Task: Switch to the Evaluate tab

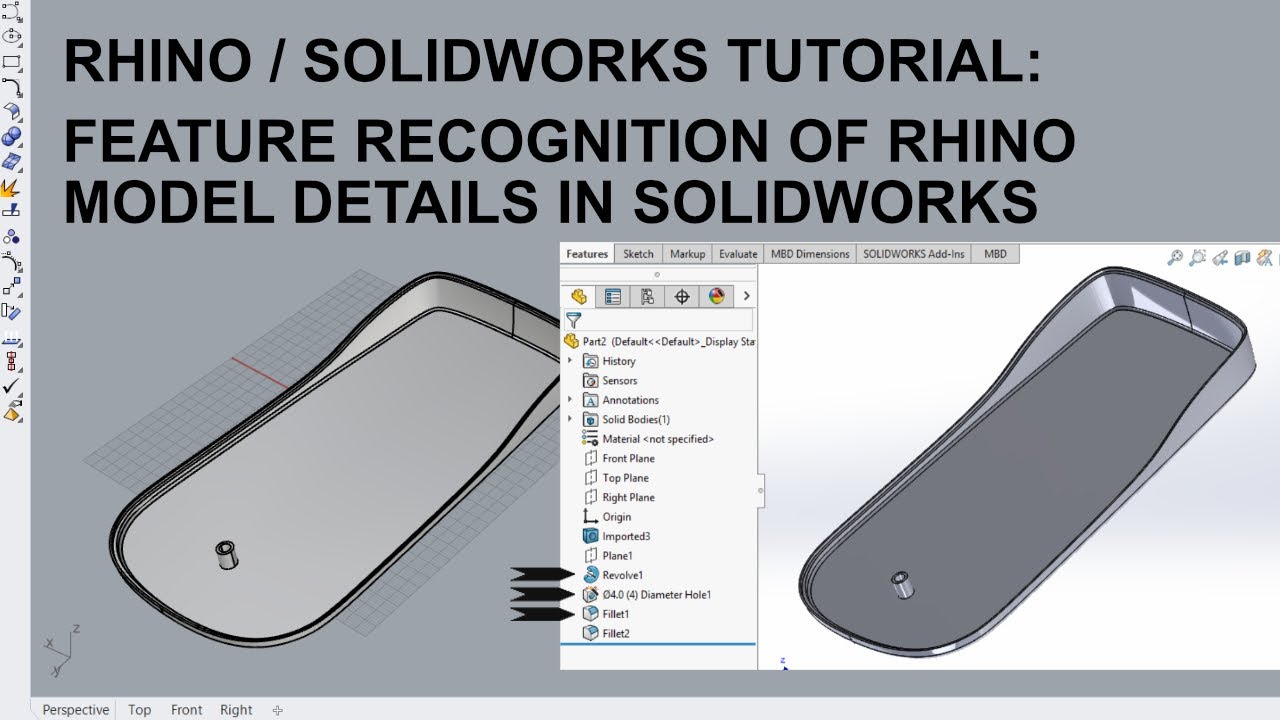Action: click(738, 254)
